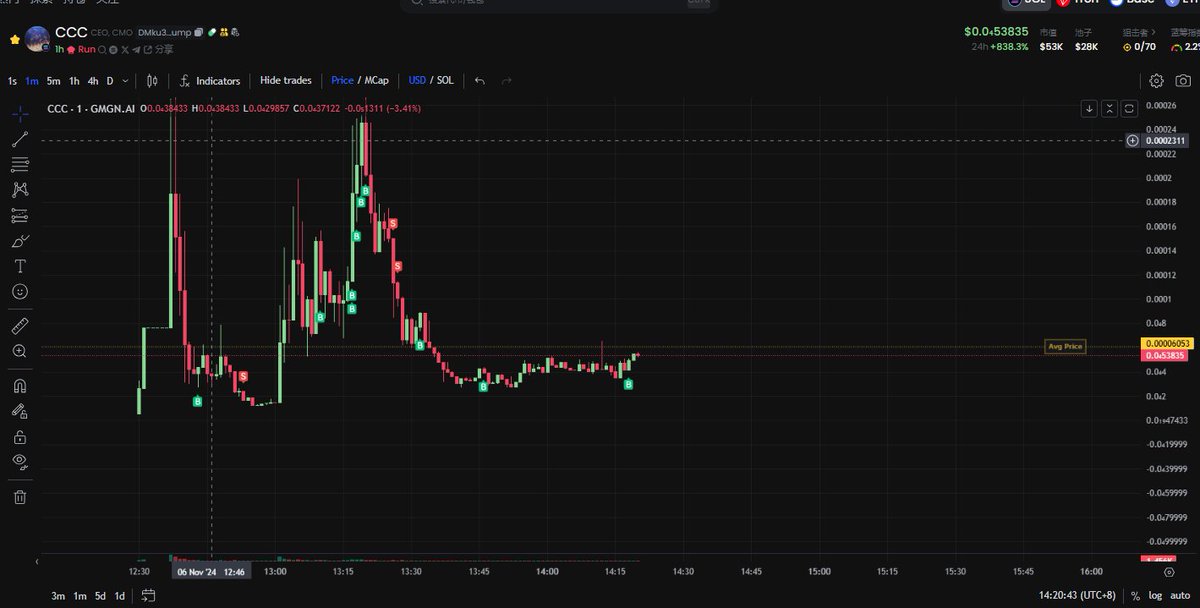Switch chart to Price display
1200x608 pixels.
pos(342,80)
